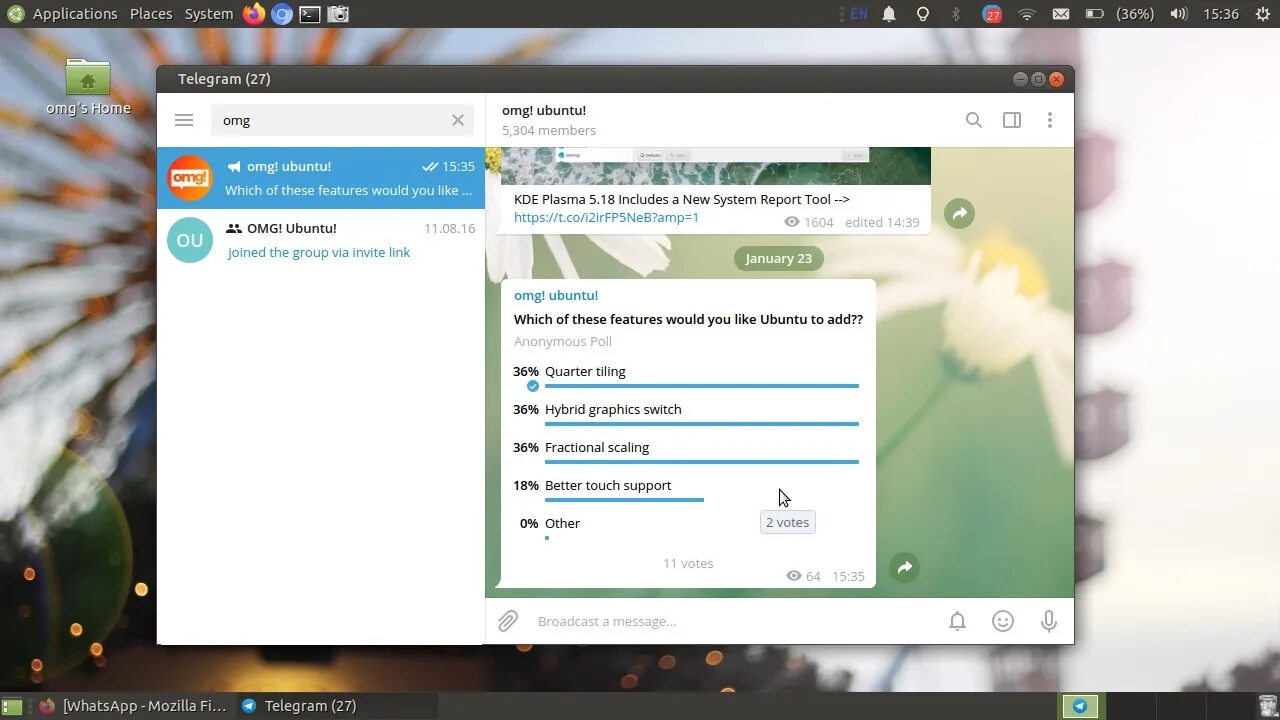The image size is (1280, 720).
Task: Launch the screenshot tool in top panel
Action: [x=338, y=14]
